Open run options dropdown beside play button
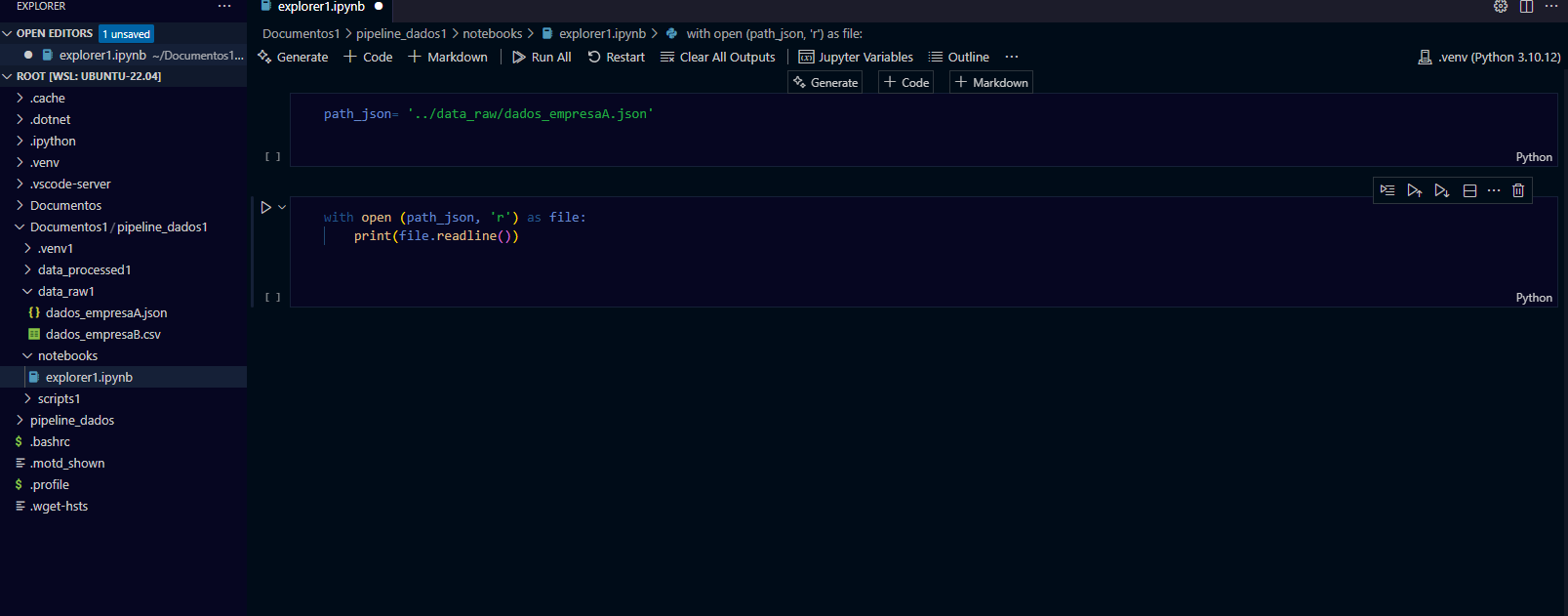1568x616 pixels. [282, 207]
